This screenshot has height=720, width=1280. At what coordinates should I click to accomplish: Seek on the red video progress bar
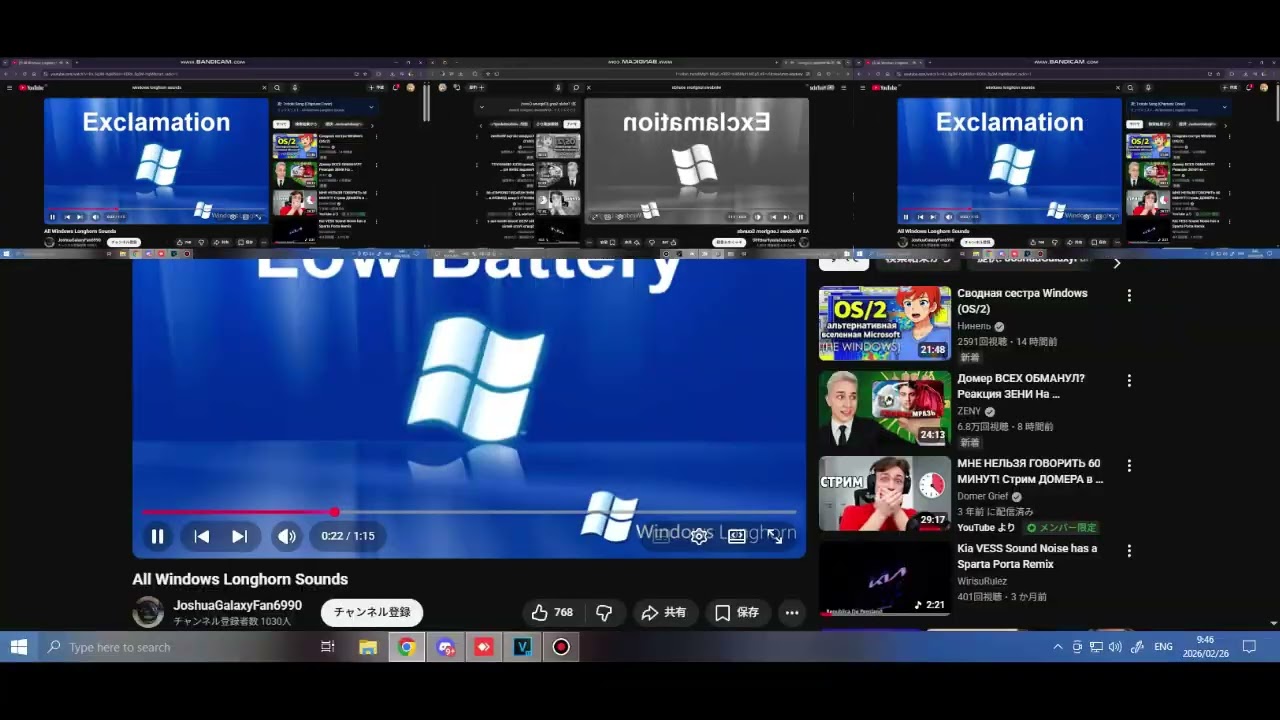tap(469, 512)
